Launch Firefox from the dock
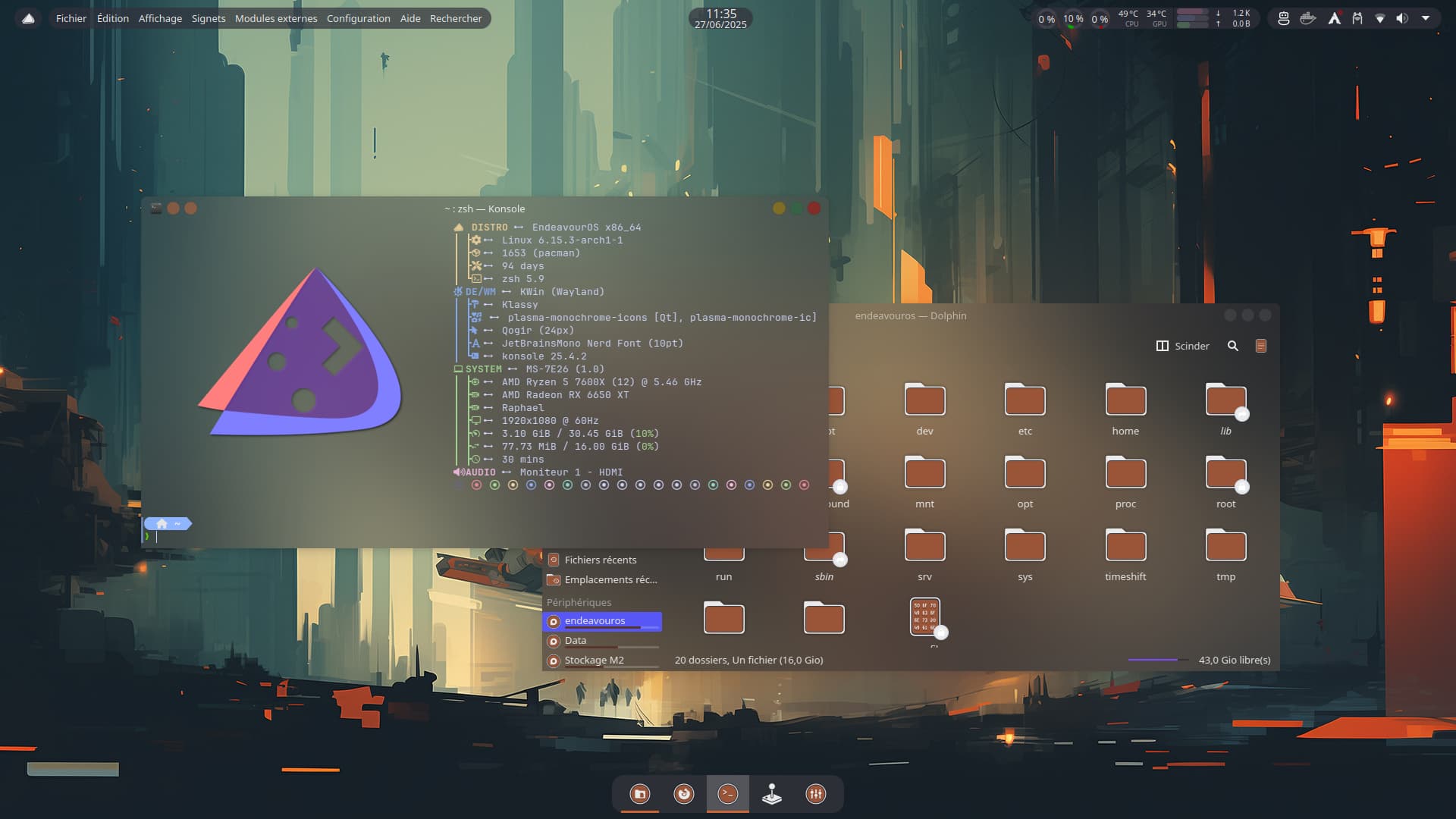This screenshot has width=1456, height=819. click(x=684, y=794)
